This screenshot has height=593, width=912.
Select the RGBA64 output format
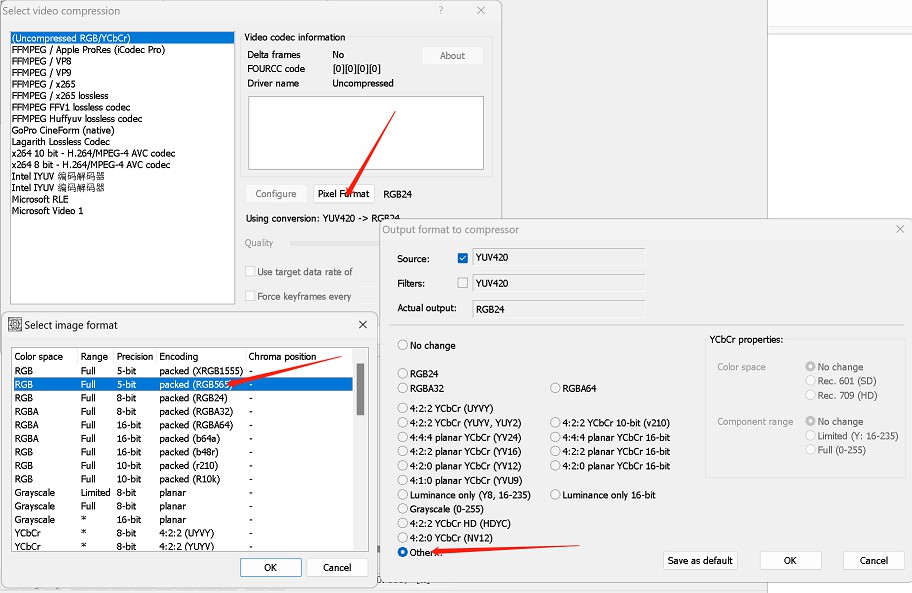tap(556, 388)
